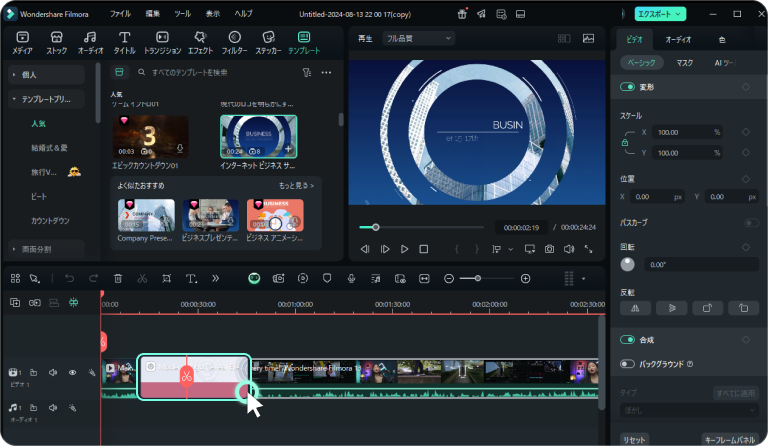Open the View (表示) menu

click(x=213, y=14)
